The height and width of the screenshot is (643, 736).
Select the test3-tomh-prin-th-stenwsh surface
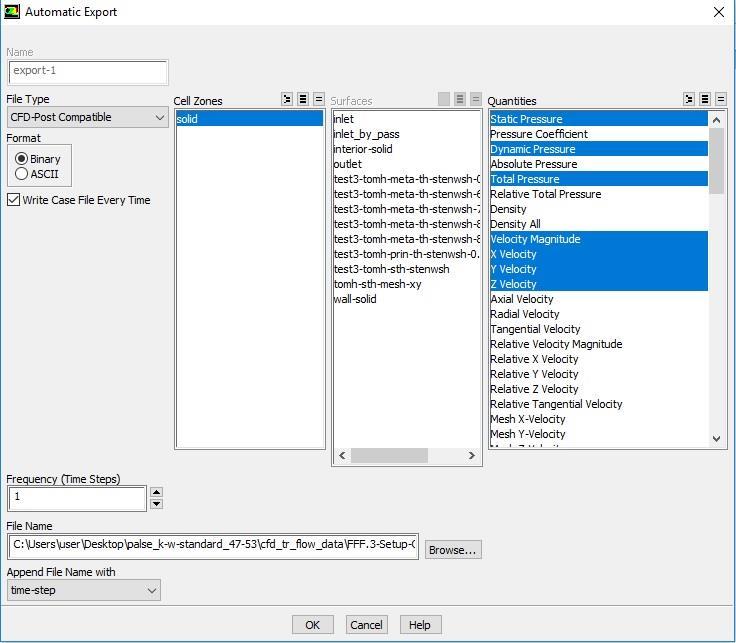[406, 254]
